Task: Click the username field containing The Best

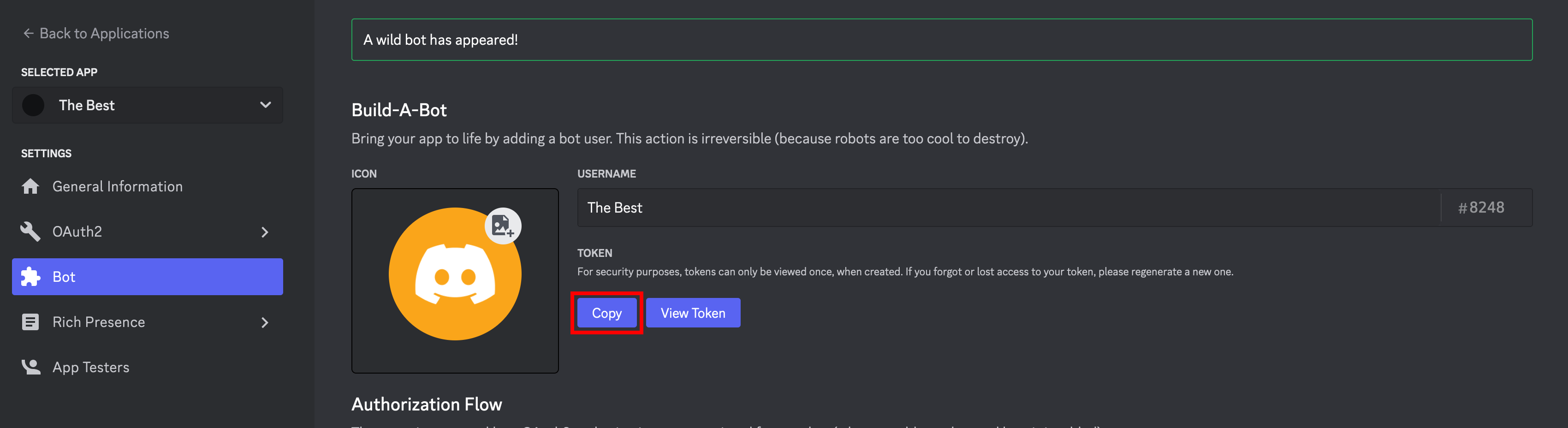Action: point(1009,208)
